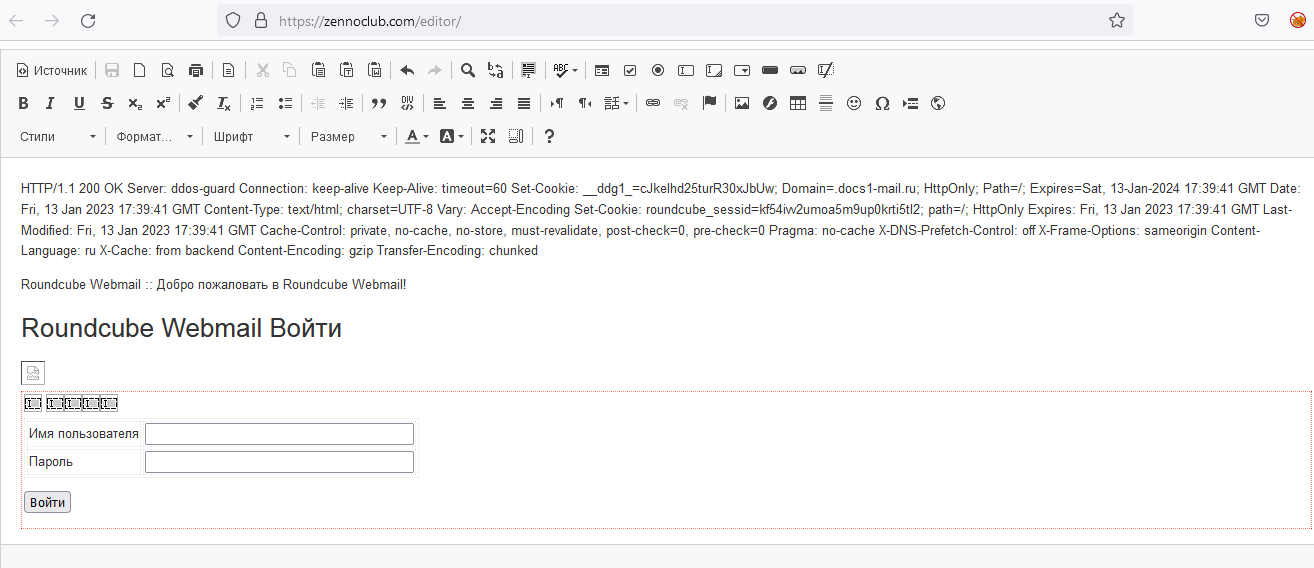Screen dimensions: 1314x568
Task: Insert an Image Button icon
Action: tap(798, 70)
